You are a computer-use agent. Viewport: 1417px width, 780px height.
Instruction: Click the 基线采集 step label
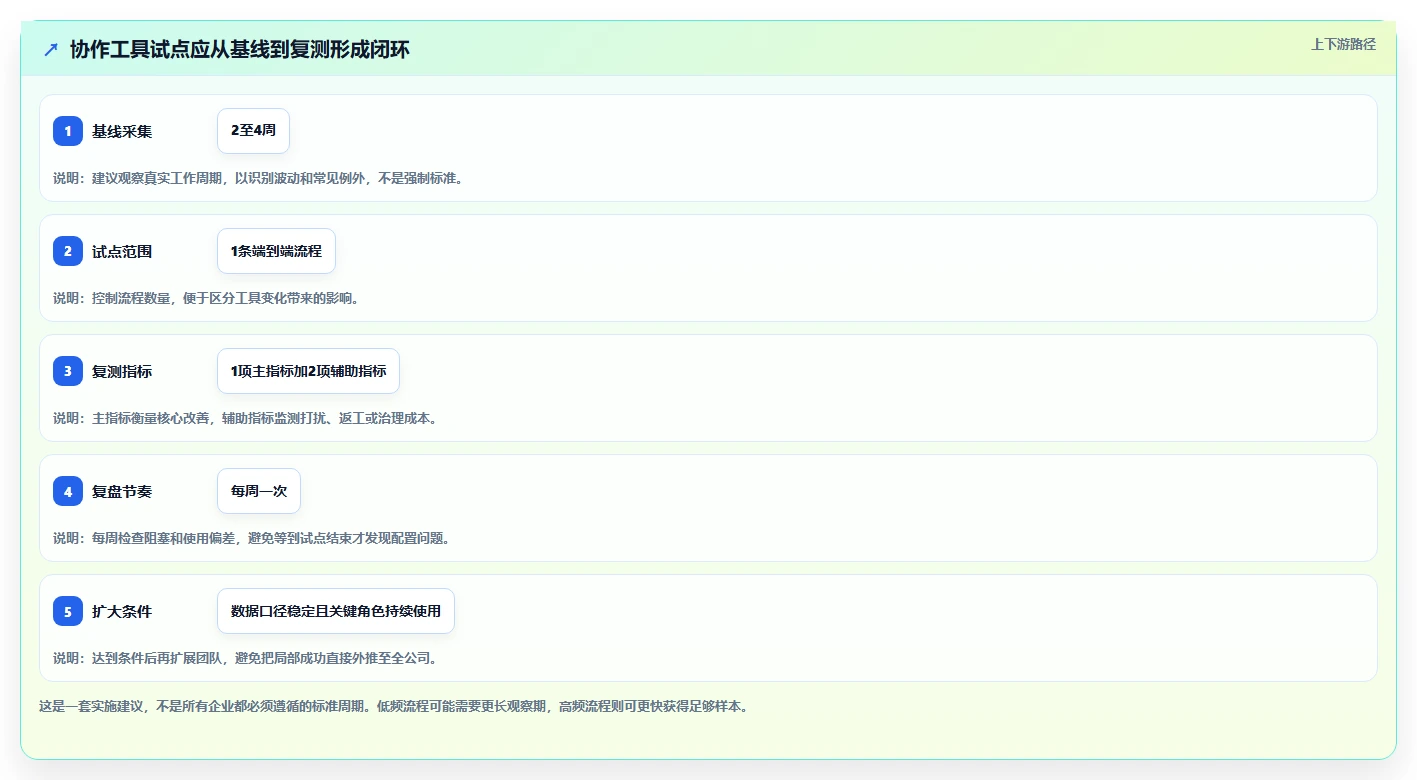click(x=122, y=131)
